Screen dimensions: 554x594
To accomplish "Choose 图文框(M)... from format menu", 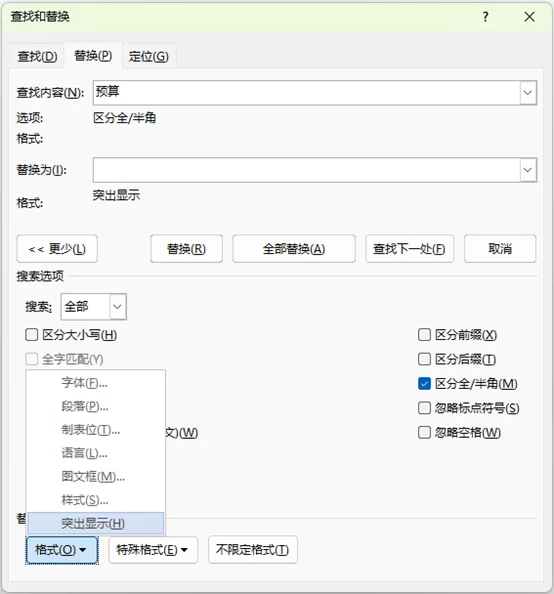I will pos(95,477).
